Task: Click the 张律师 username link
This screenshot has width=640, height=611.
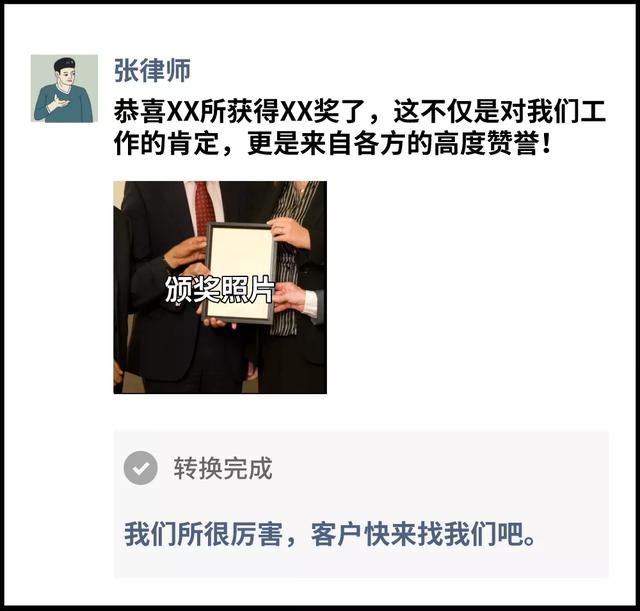Action: click(152, 70)
